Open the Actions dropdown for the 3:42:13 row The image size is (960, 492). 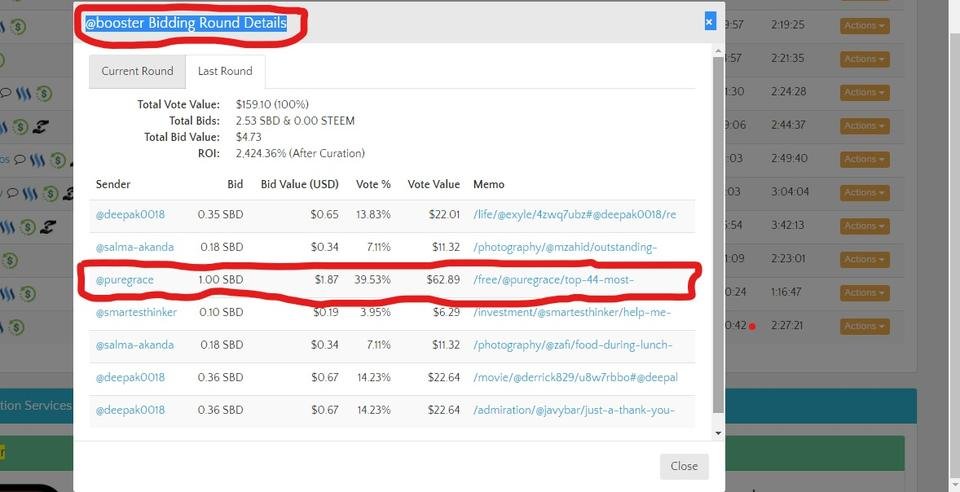(864, 226)
